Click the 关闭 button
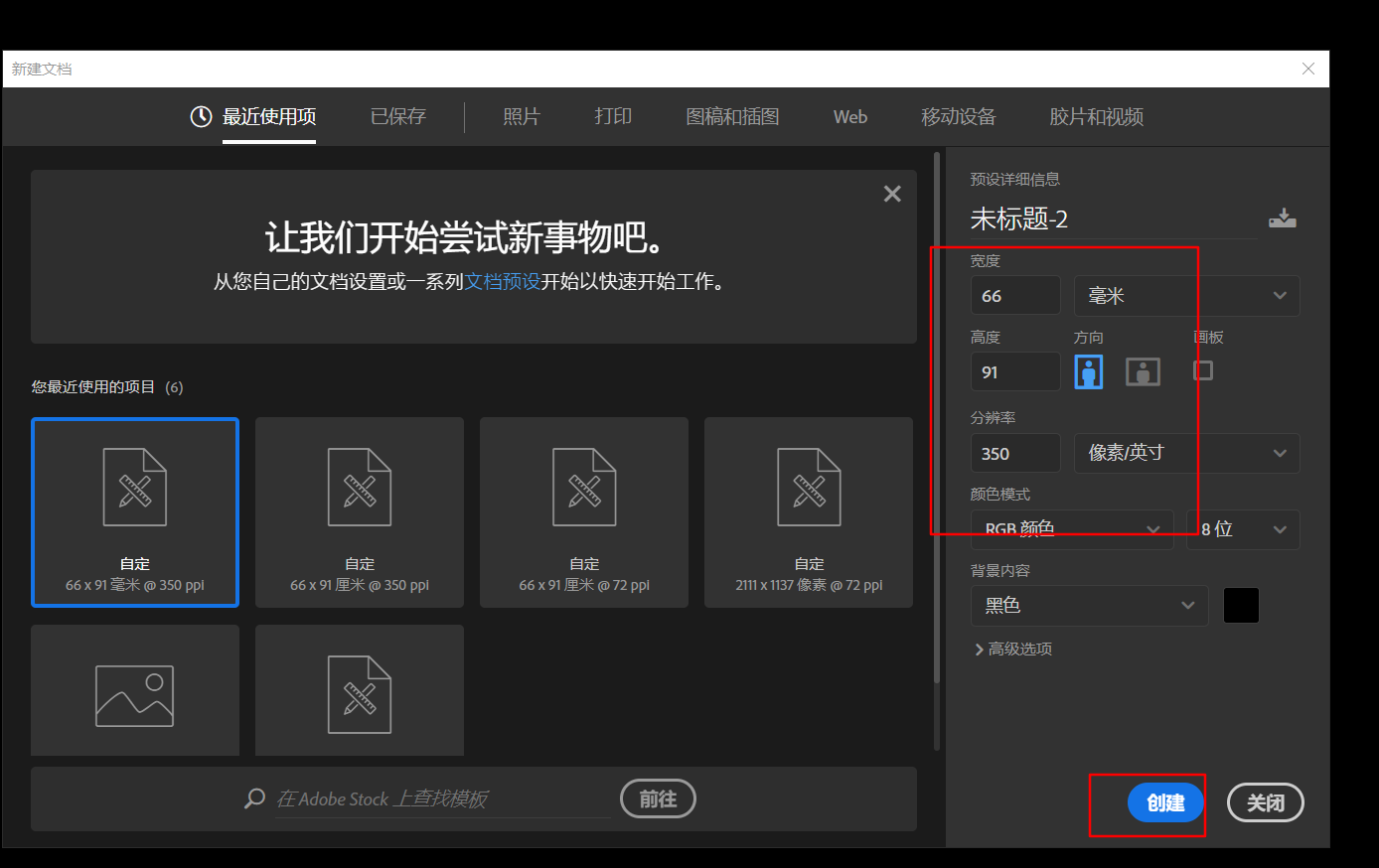Screen dimensions: 1379x868 click(x=1266, y=802)
